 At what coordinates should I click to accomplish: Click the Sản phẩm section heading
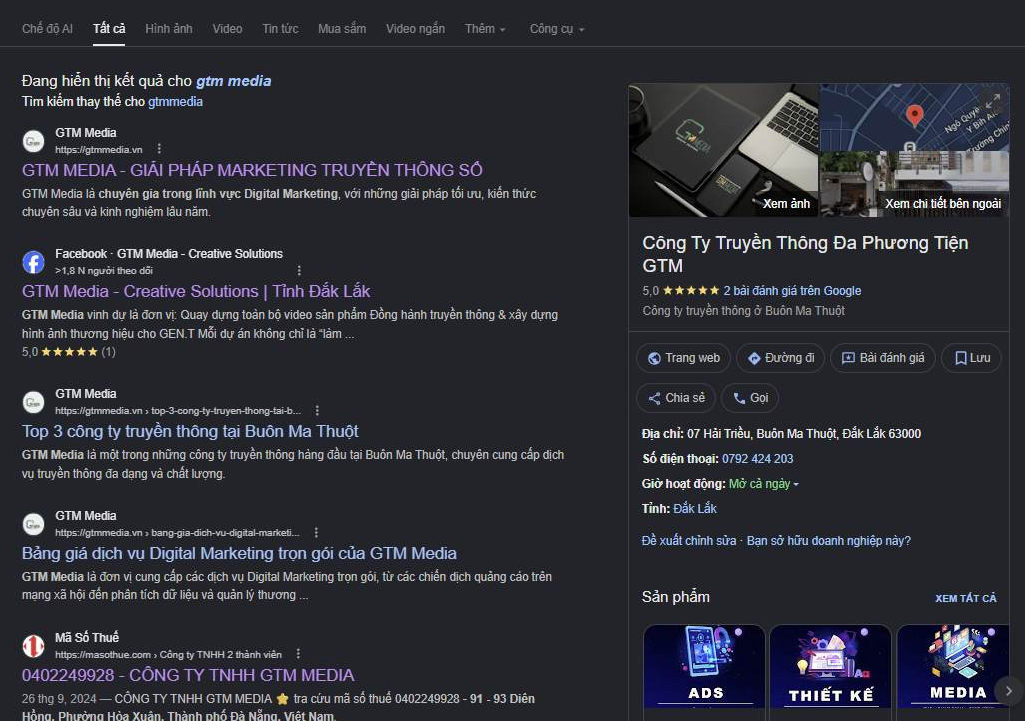tap(676, 597)
